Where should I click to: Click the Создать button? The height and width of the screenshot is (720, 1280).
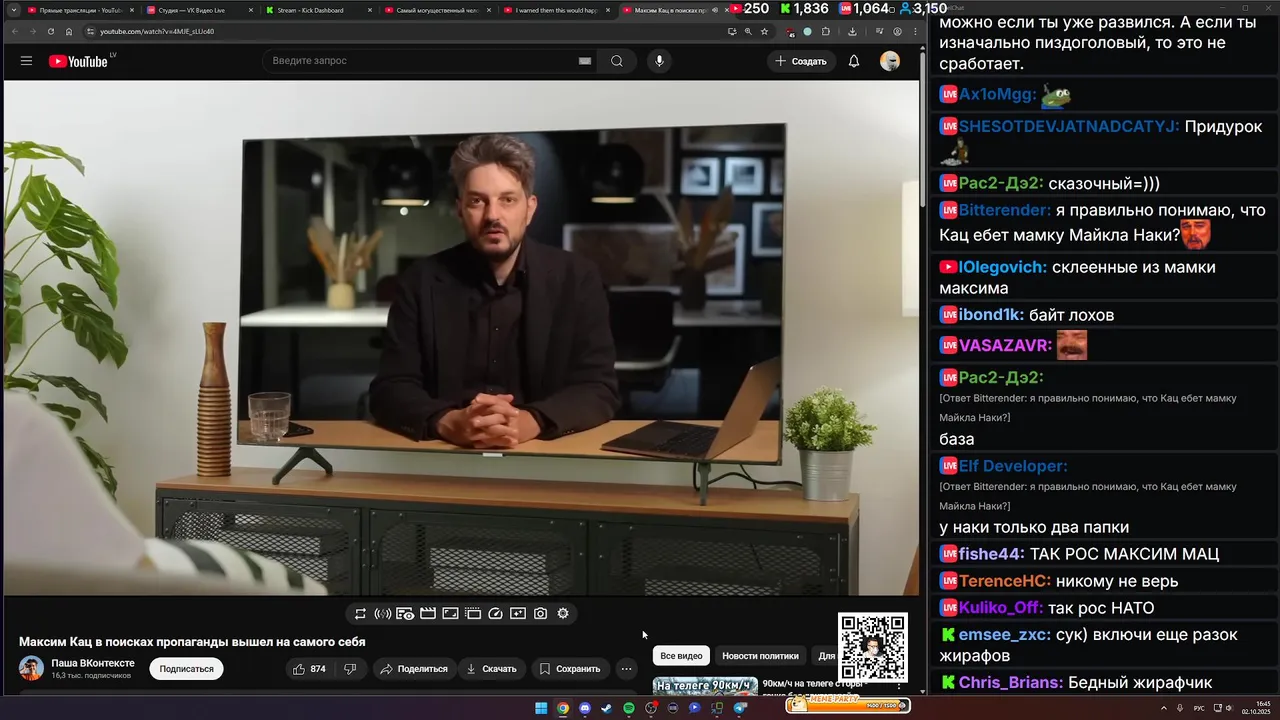pos(801,61)
